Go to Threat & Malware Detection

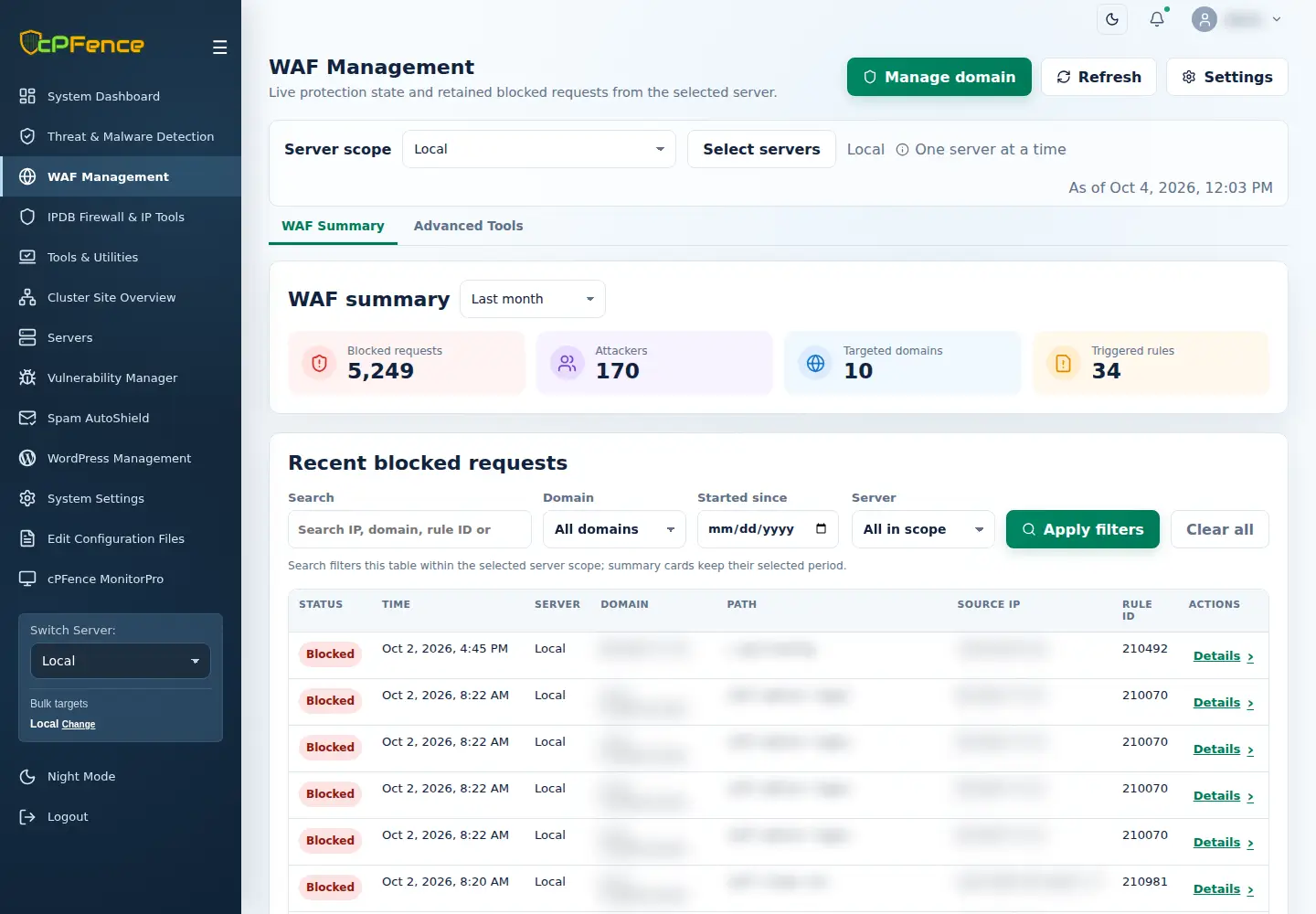[121, 136]
